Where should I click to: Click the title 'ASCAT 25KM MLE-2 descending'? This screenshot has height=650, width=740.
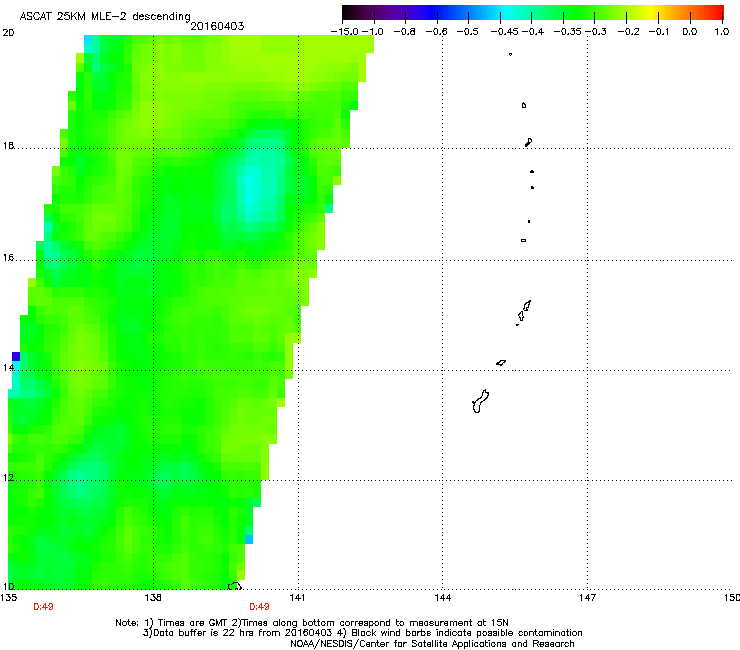[105, 16]
